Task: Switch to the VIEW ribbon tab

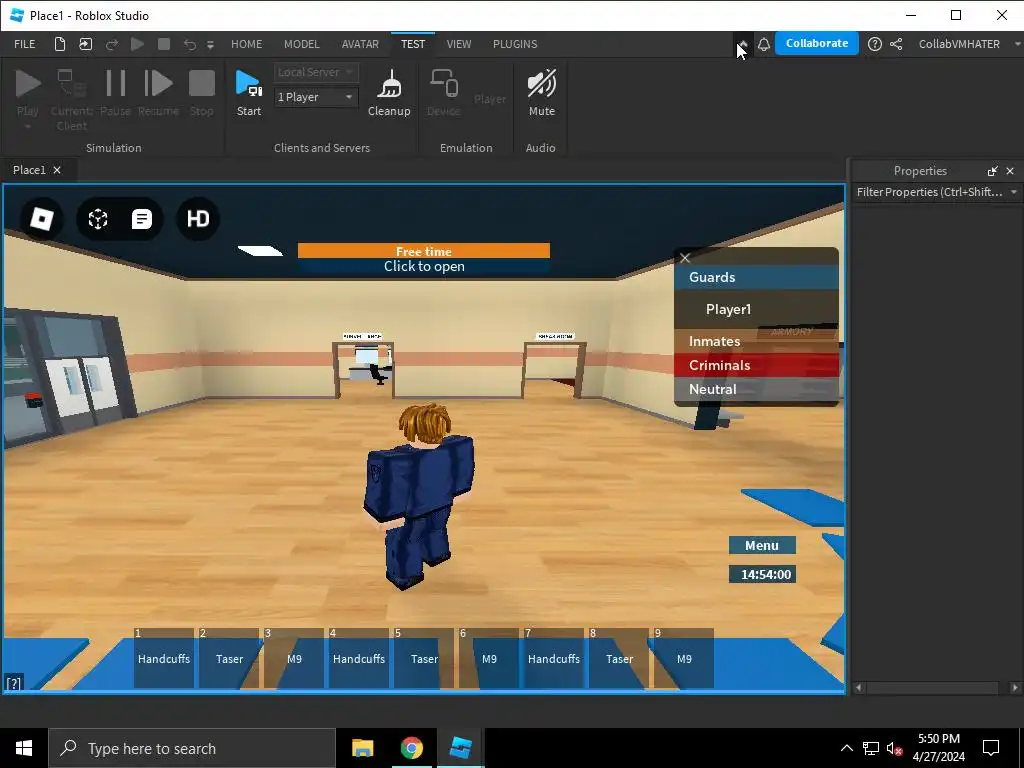Action: click(x=458, y=44)
